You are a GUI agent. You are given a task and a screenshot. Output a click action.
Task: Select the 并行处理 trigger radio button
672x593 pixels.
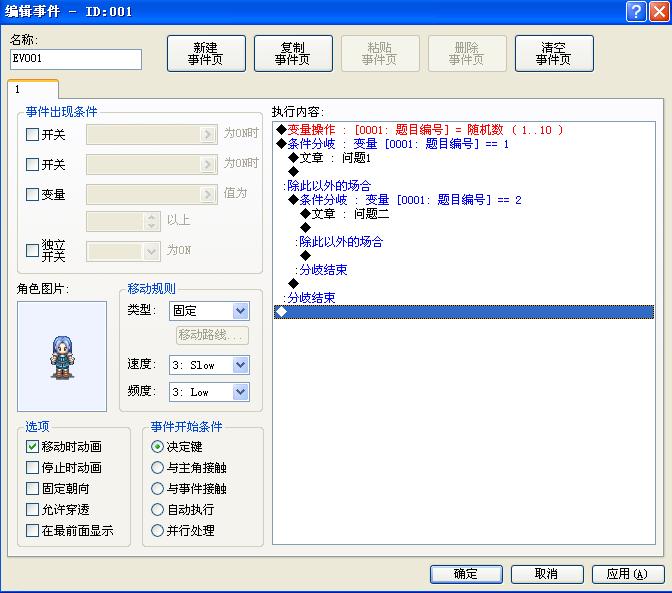point(157,530)
